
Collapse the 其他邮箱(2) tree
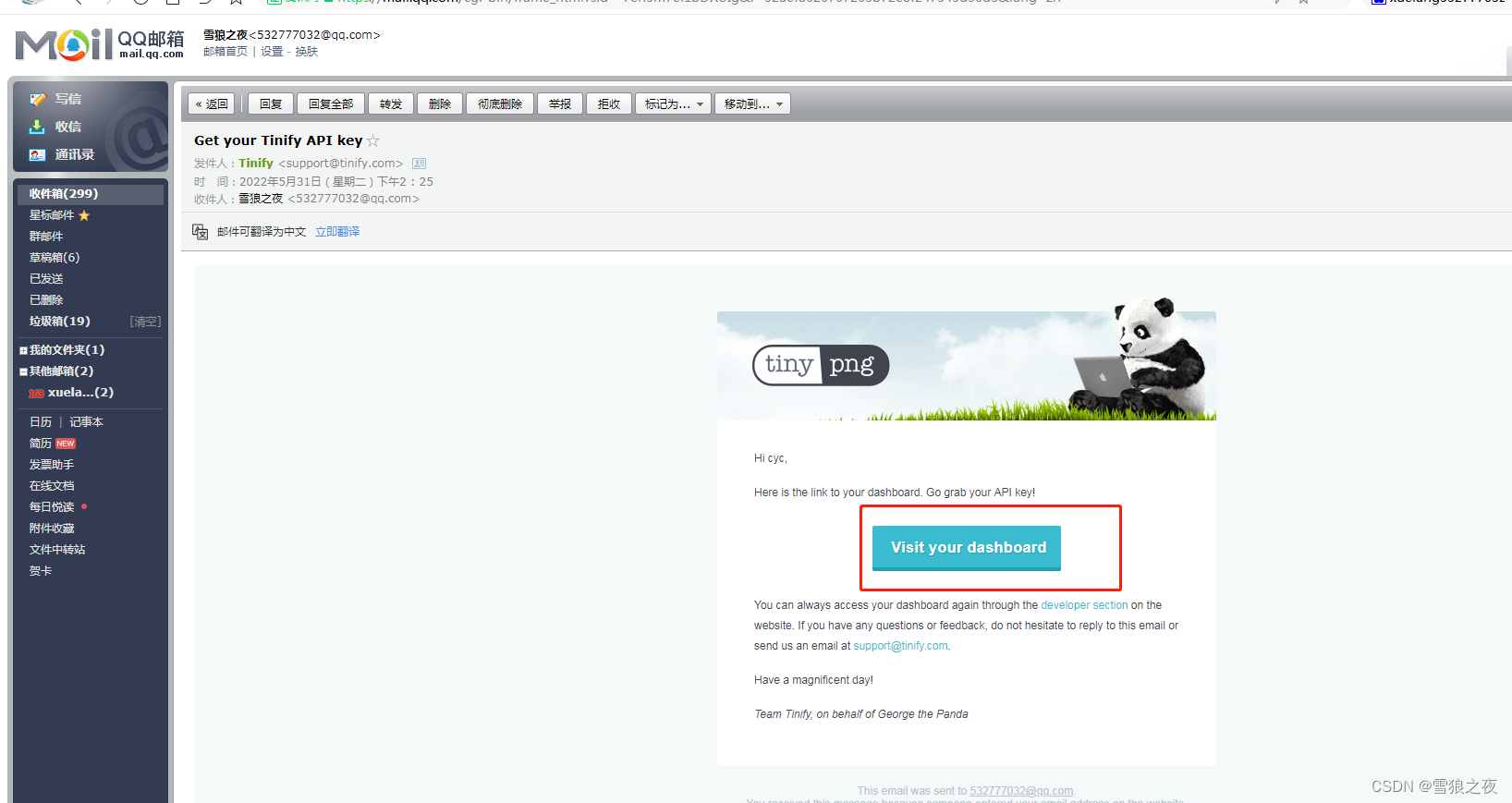[x=23, y=372]
